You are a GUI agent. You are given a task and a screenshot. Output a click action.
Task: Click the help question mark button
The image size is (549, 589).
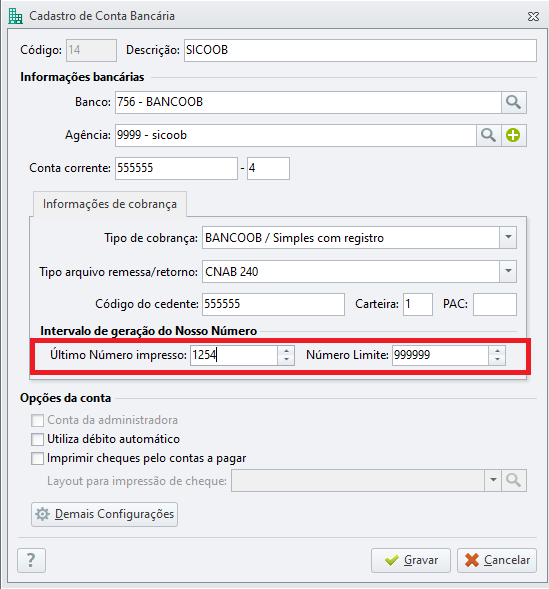[32, 560]
